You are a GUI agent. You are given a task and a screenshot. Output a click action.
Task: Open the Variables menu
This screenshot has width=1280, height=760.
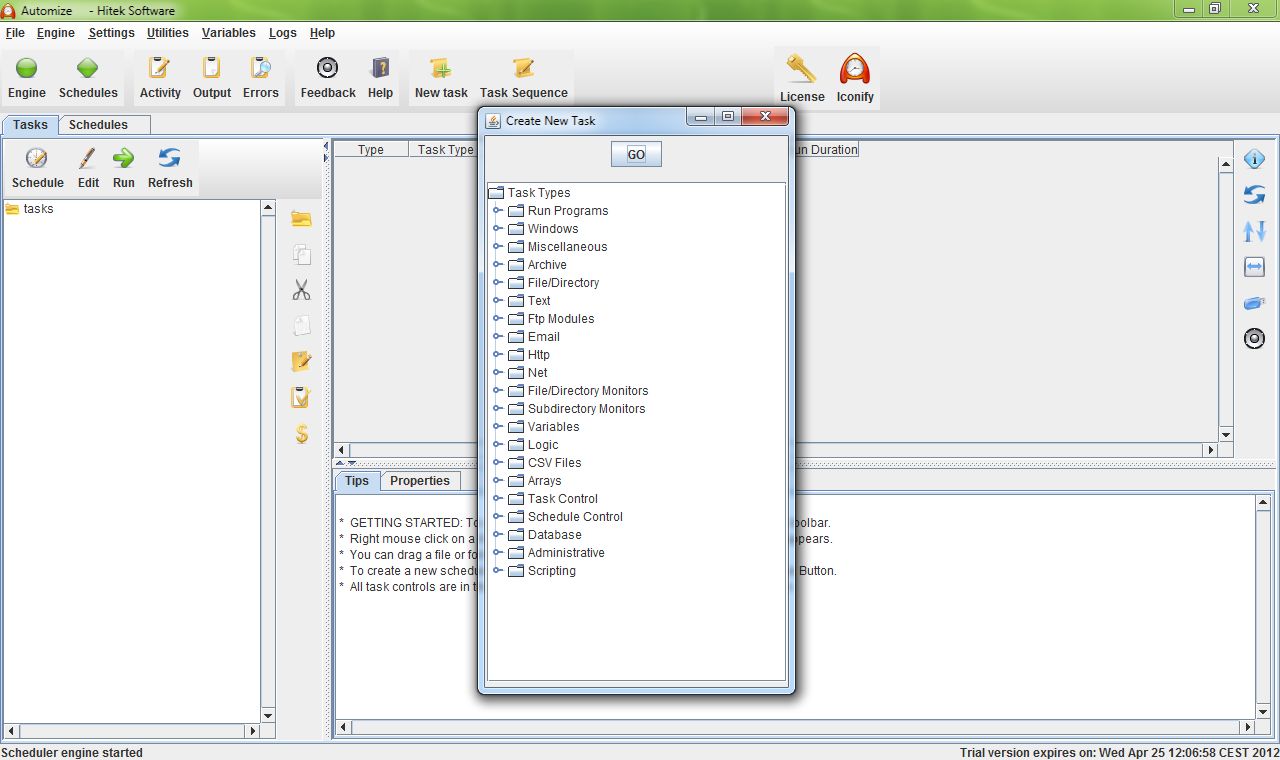[x=229, y=33]
